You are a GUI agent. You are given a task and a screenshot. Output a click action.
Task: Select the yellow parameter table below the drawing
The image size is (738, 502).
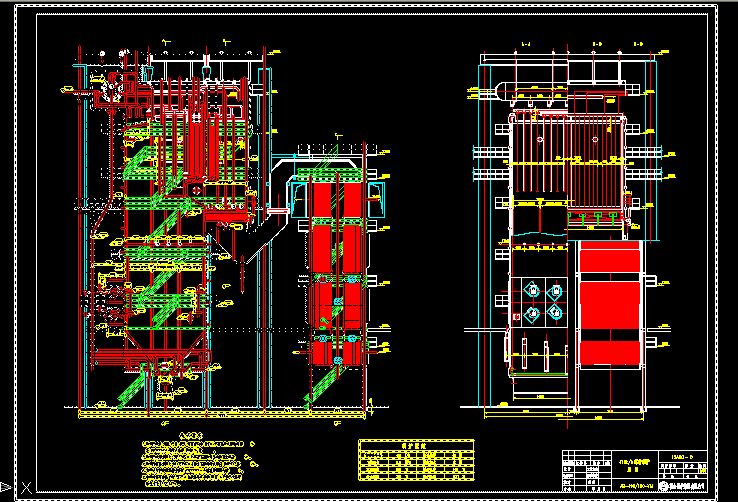pyautogui.click(x=418, y=462)
